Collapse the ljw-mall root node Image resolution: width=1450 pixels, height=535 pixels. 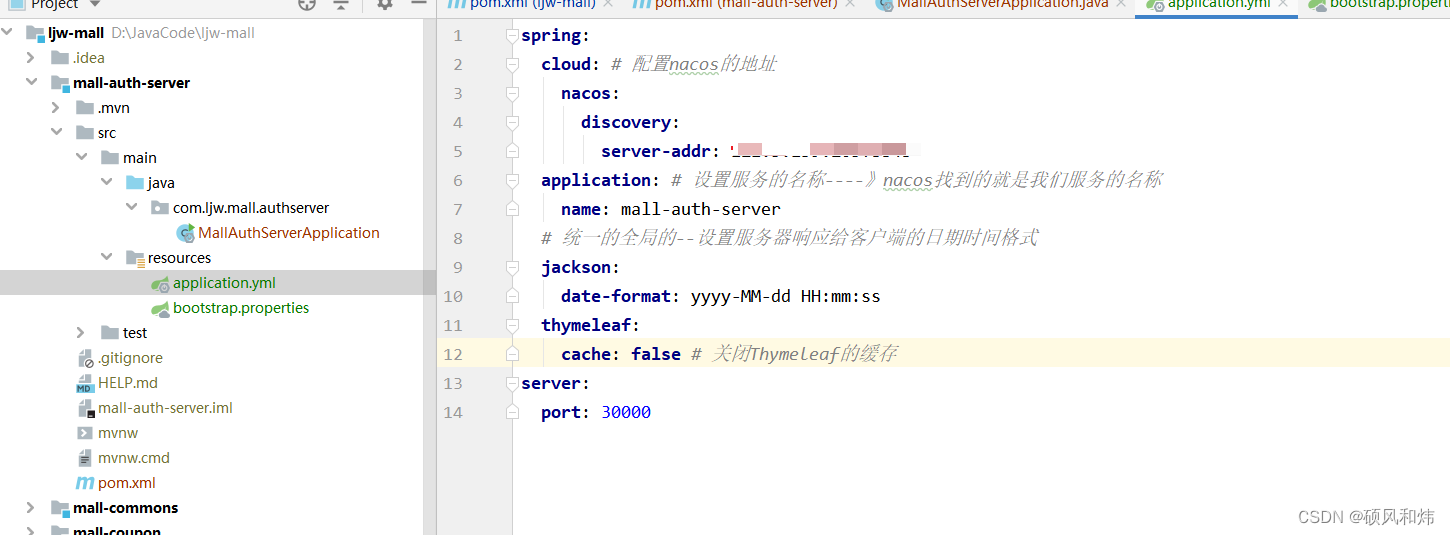(9, 33)
